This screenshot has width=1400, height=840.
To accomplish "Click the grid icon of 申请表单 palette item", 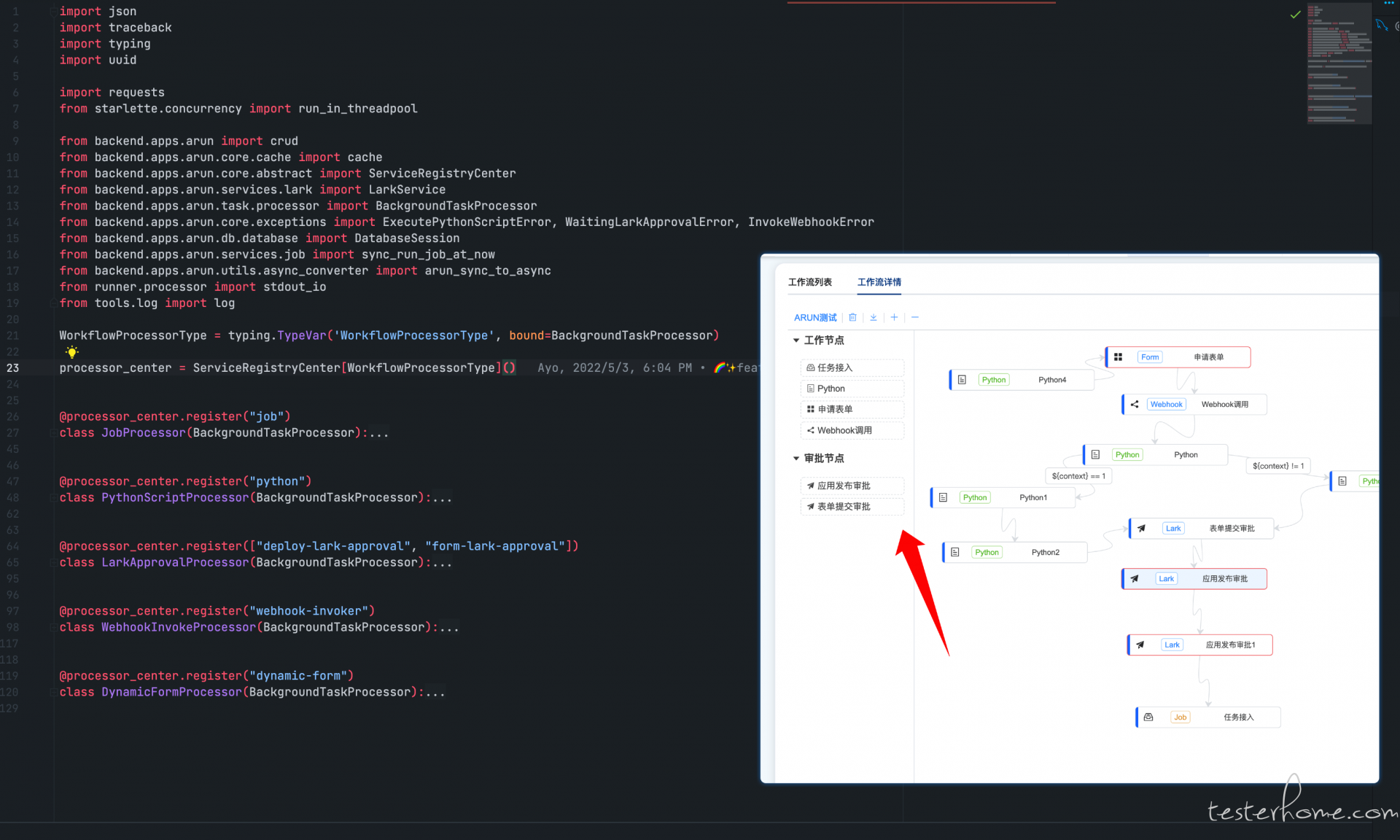I will 810,409.
